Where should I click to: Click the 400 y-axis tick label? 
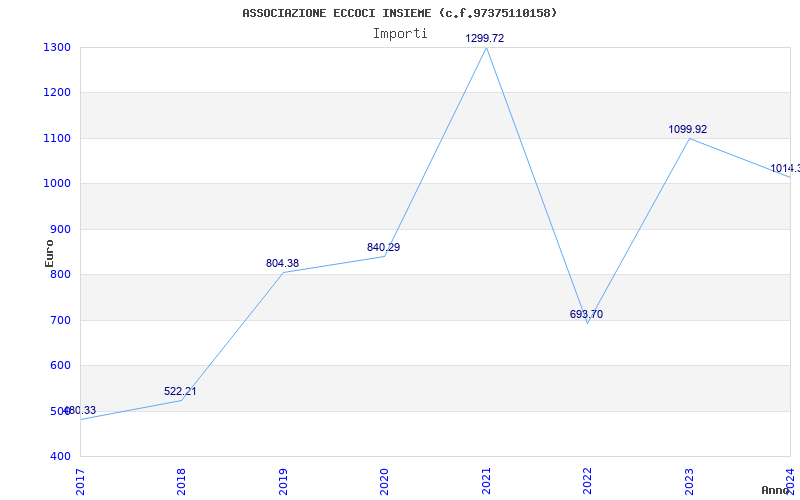(x=60, y=457)
